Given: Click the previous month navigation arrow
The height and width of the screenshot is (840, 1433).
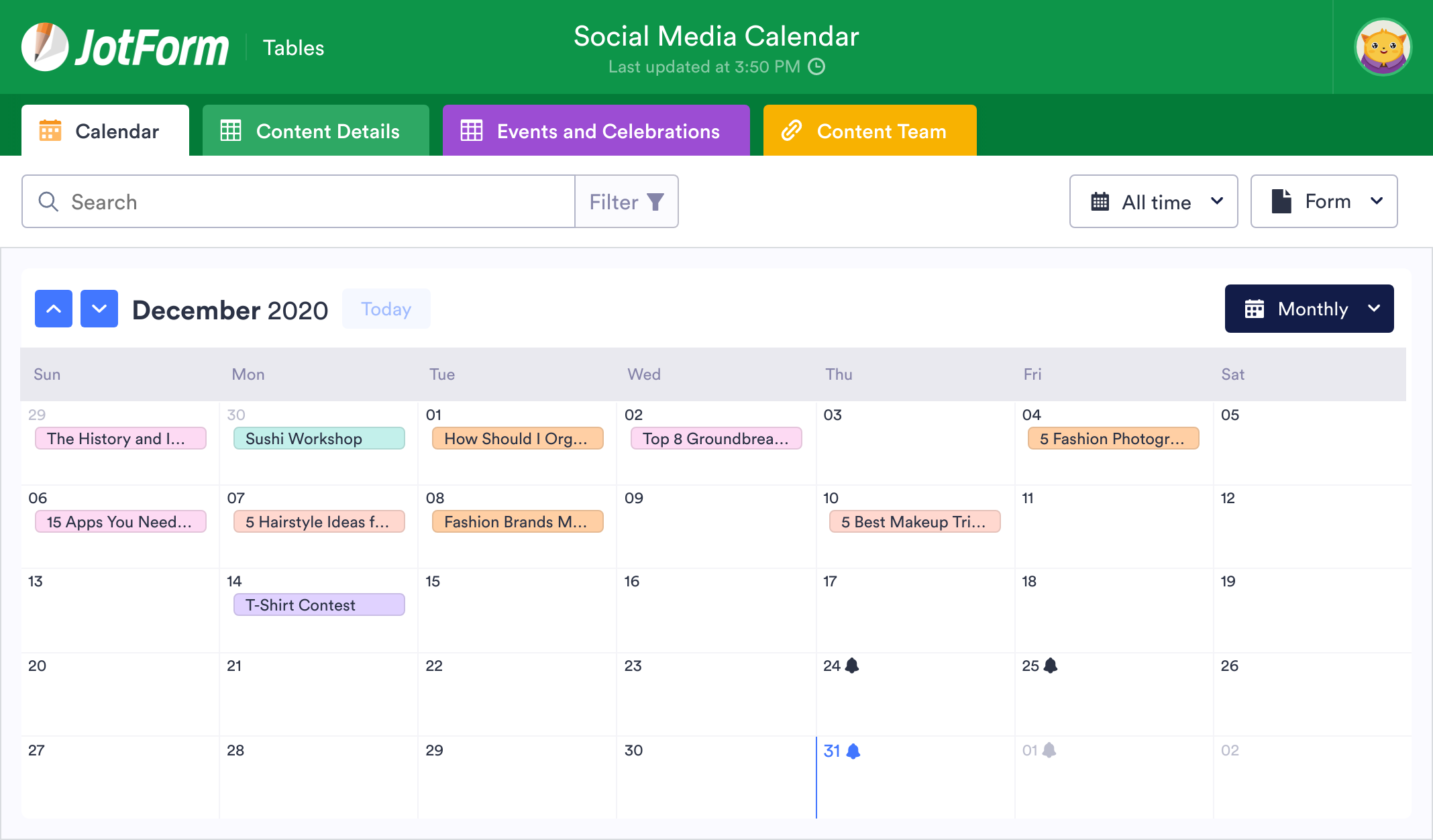Looking at the screenshot, I should pos(53,309).
